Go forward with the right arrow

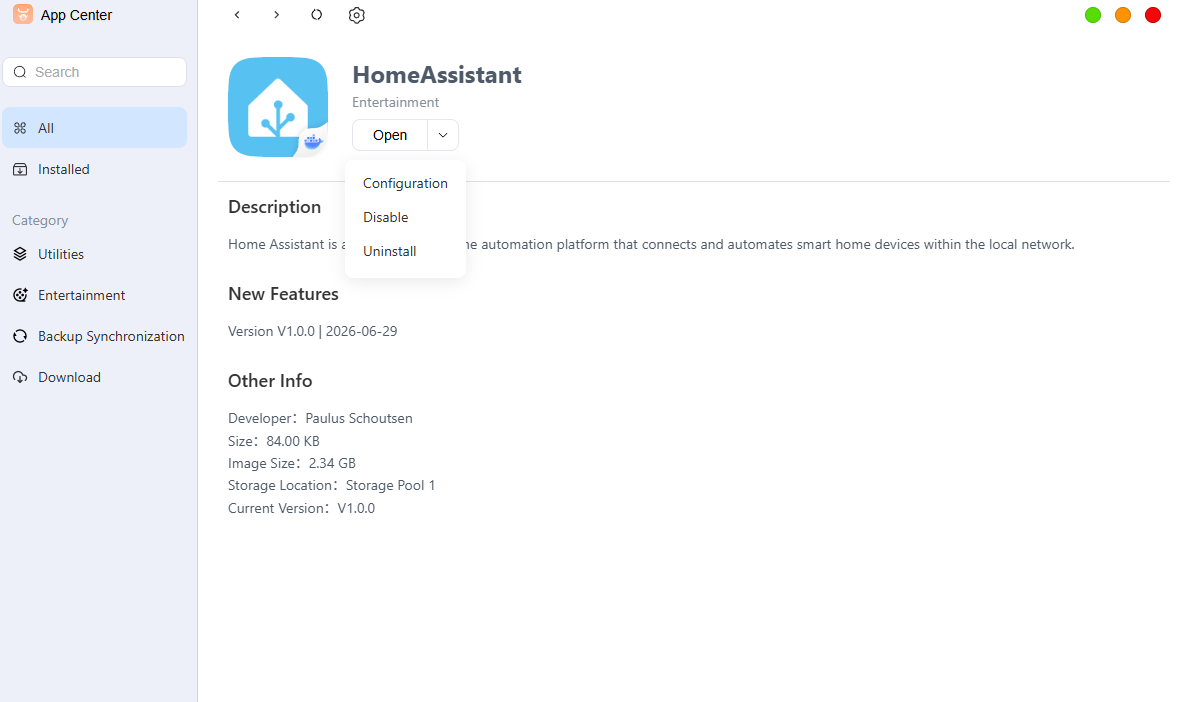[277, 15]
